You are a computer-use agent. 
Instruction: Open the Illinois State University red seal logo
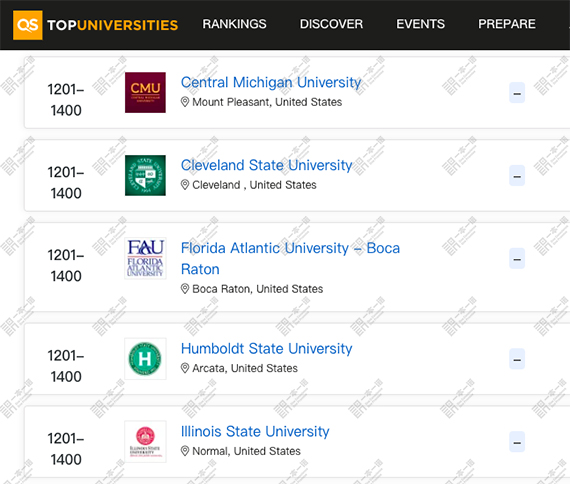point(145,441)
